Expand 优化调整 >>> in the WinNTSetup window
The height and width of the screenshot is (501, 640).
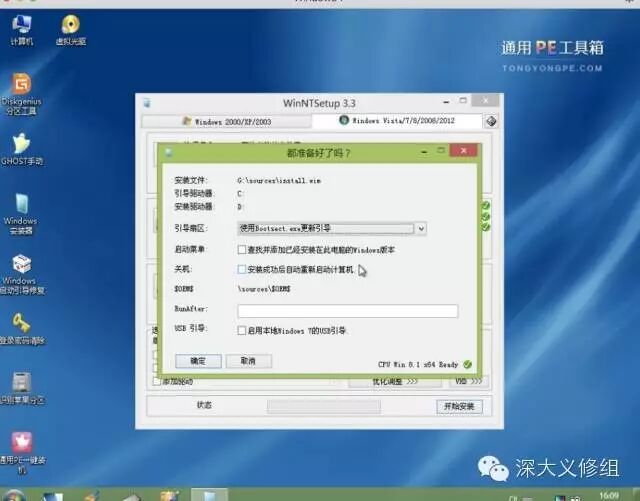[395, 381]
